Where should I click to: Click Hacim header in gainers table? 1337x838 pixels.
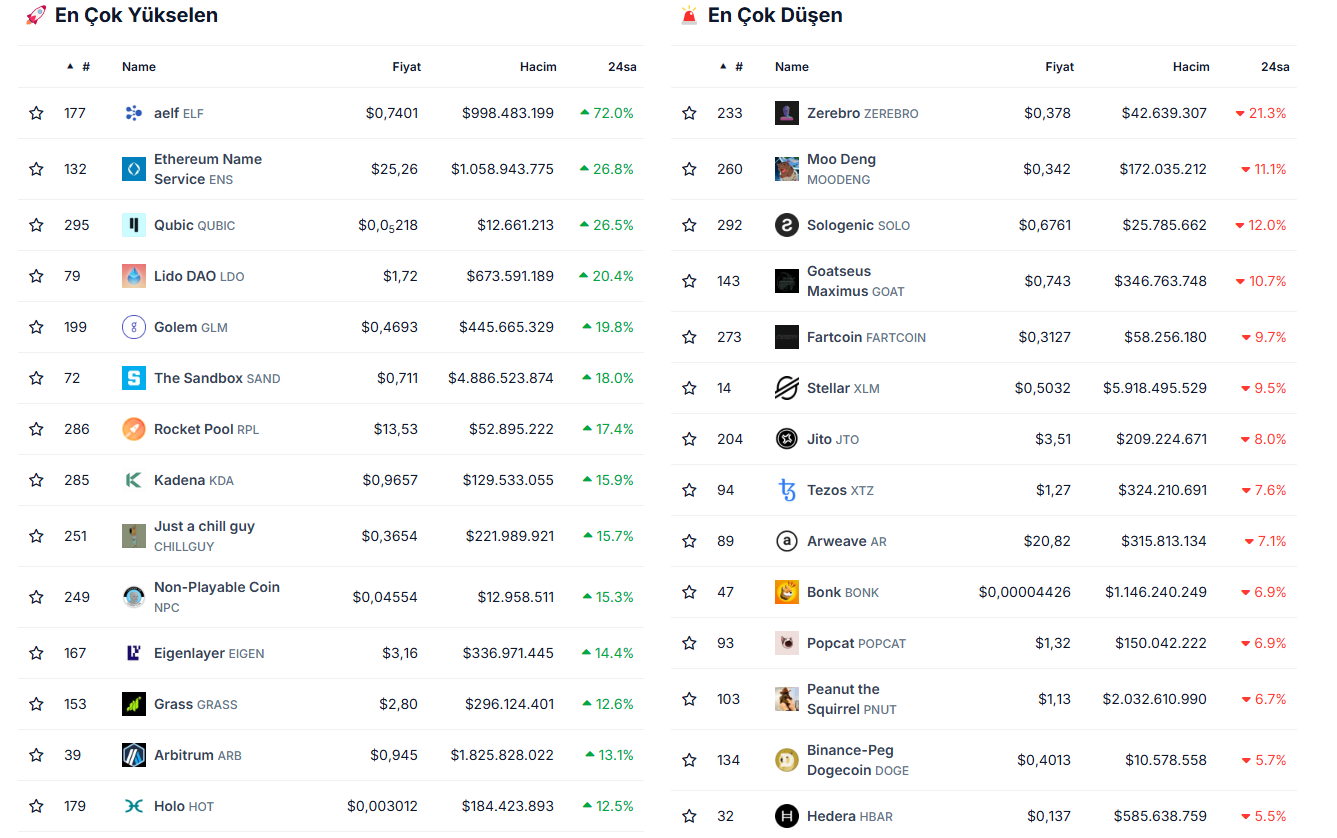(538, 67)
